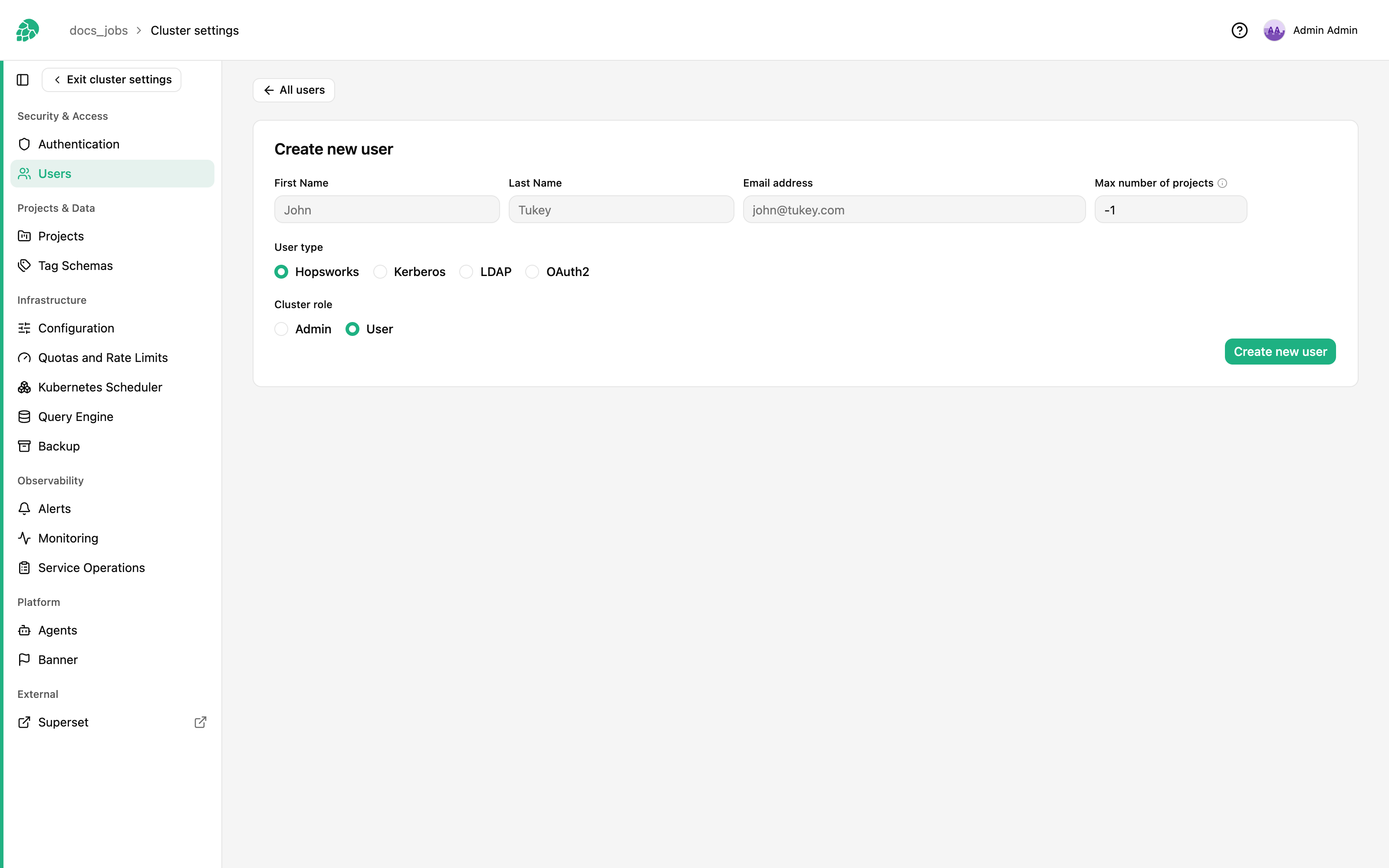Open the help question mark icon
This screenshot has height=868, width=1389.
1239,30
